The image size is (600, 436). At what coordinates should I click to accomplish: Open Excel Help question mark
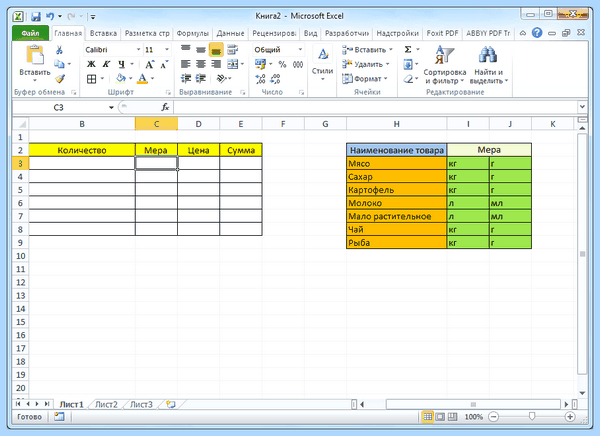pos(537,33)
